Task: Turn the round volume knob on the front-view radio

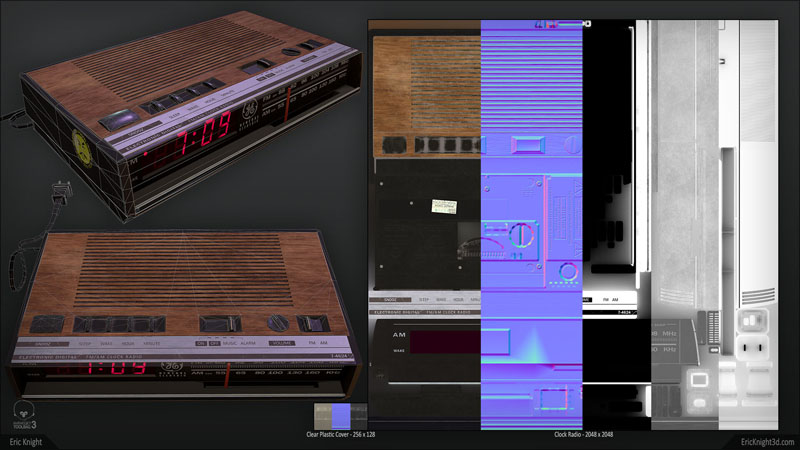Action: 278,323
